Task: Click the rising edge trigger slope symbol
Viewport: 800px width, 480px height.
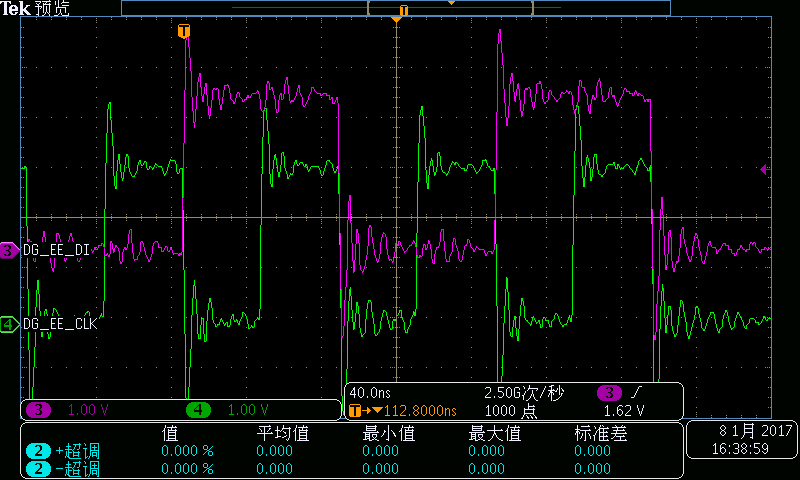Action: (x=637, y=392)
